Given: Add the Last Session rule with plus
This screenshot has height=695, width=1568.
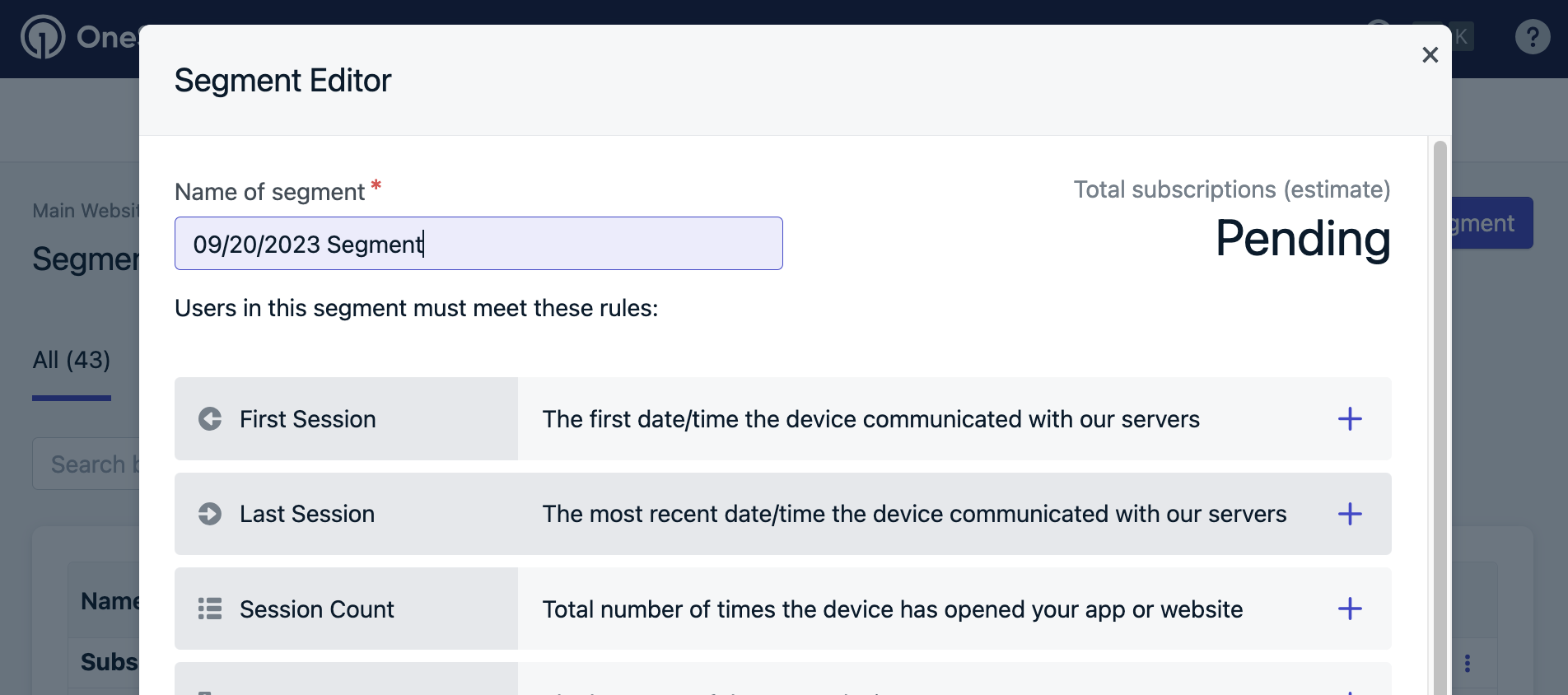Looking at the screenshot, I should [x=1350, y=514].
